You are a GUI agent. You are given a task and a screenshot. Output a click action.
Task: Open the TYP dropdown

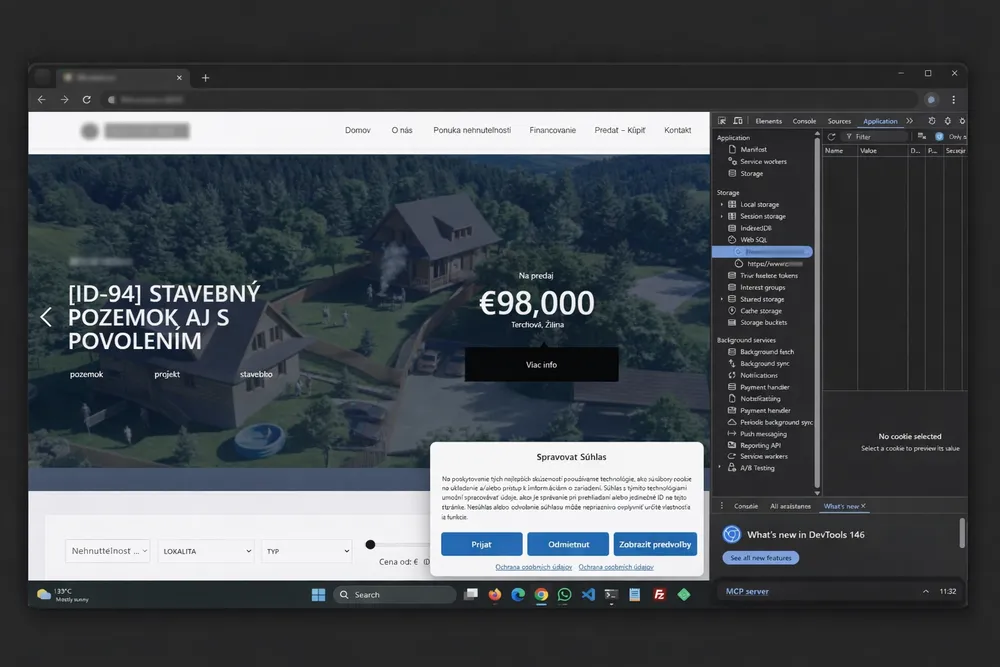(307, 551)
